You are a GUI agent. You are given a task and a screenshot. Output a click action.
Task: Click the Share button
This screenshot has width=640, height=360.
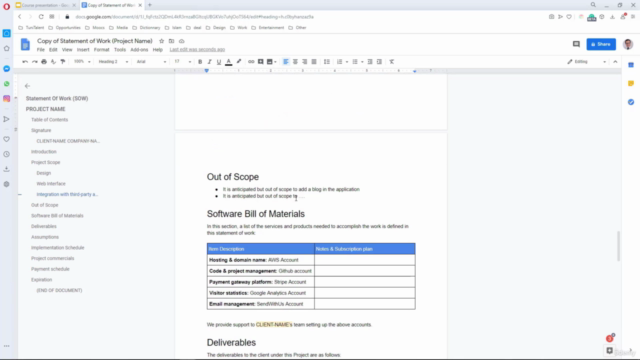pos(601,44)
